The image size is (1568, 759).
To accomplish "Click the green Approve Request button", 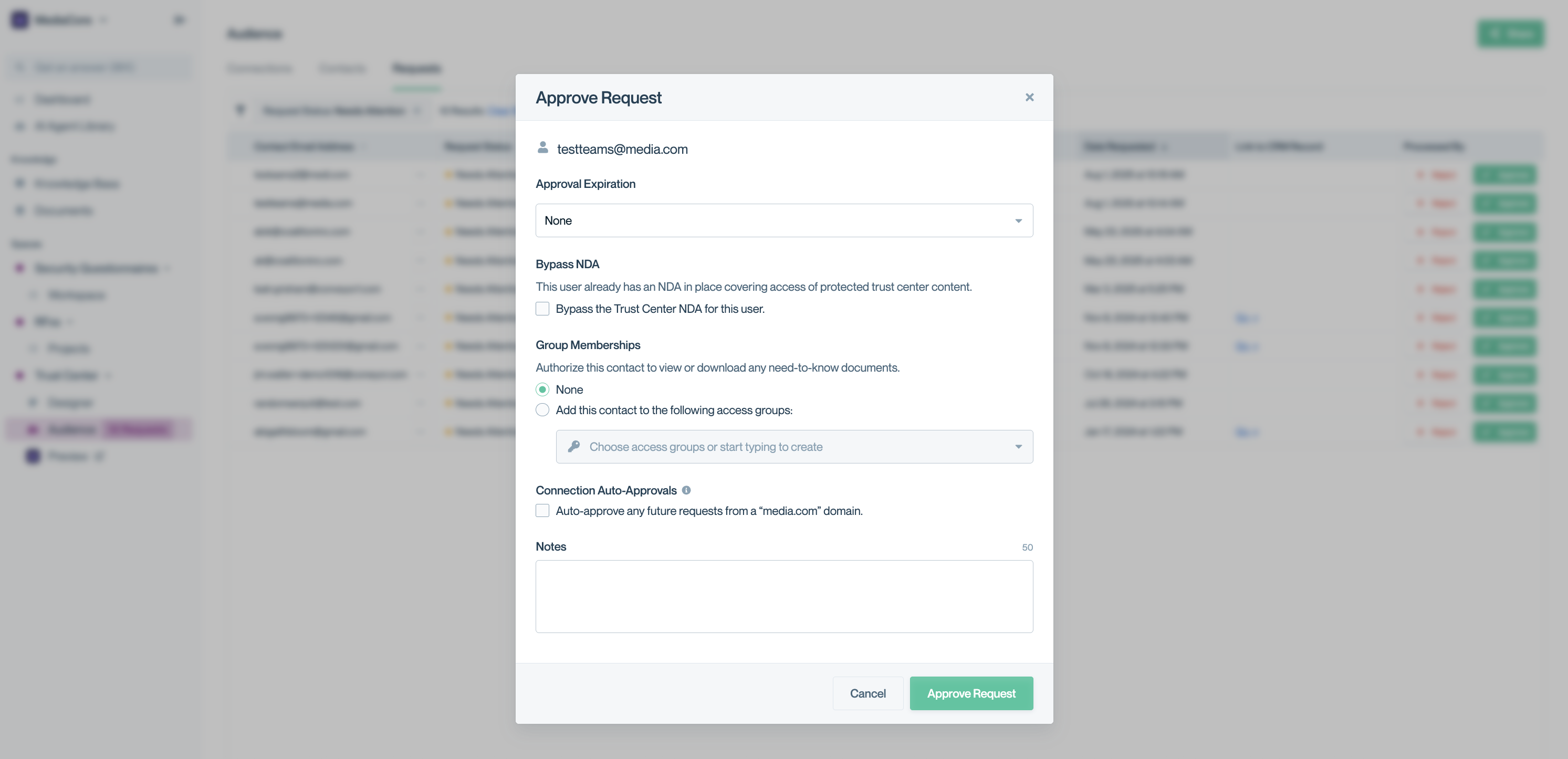I will (x=971, y=693).
